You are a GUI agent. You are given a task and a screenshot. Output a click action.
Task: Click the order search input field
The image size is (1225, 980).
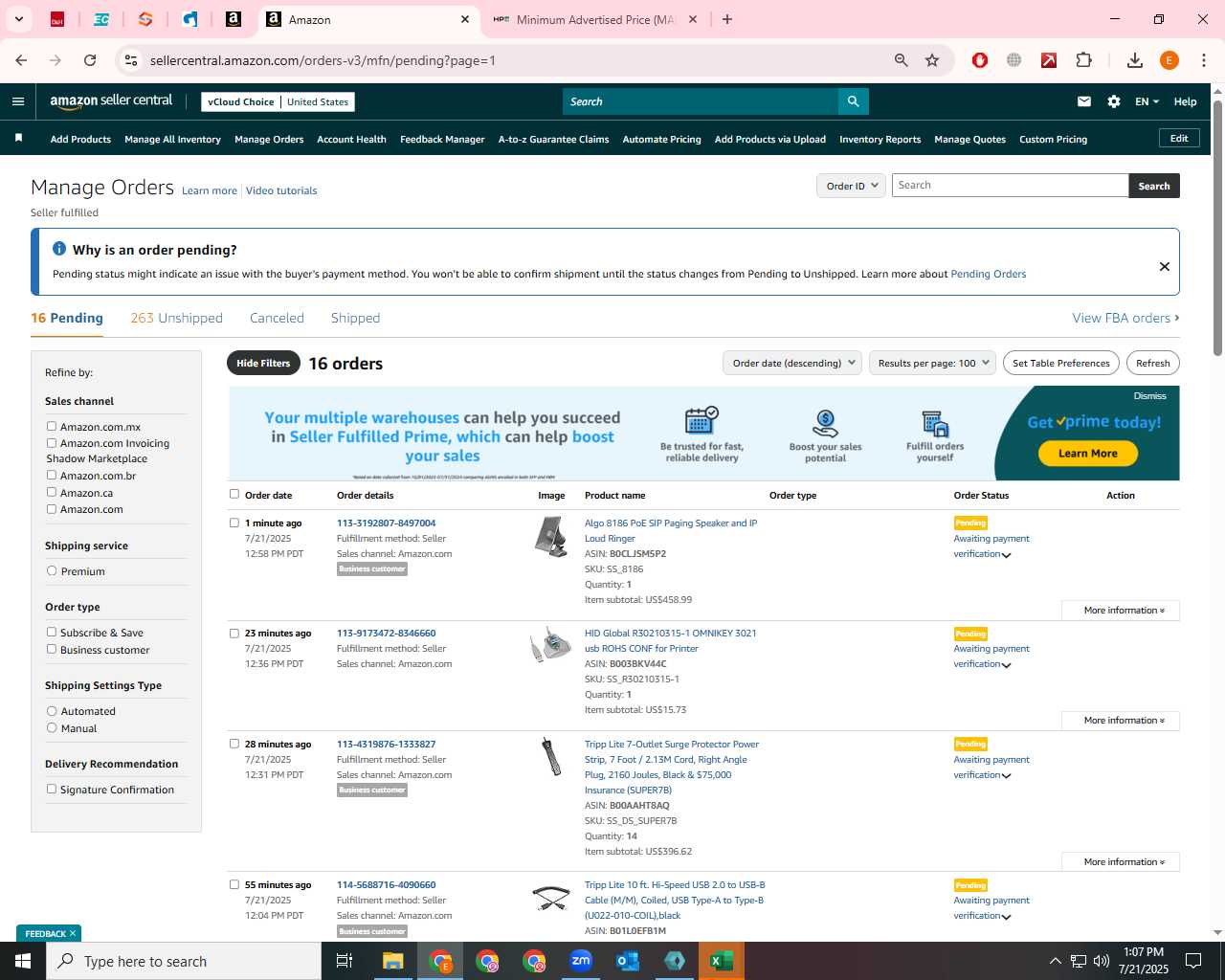(x=1010, y=186)
